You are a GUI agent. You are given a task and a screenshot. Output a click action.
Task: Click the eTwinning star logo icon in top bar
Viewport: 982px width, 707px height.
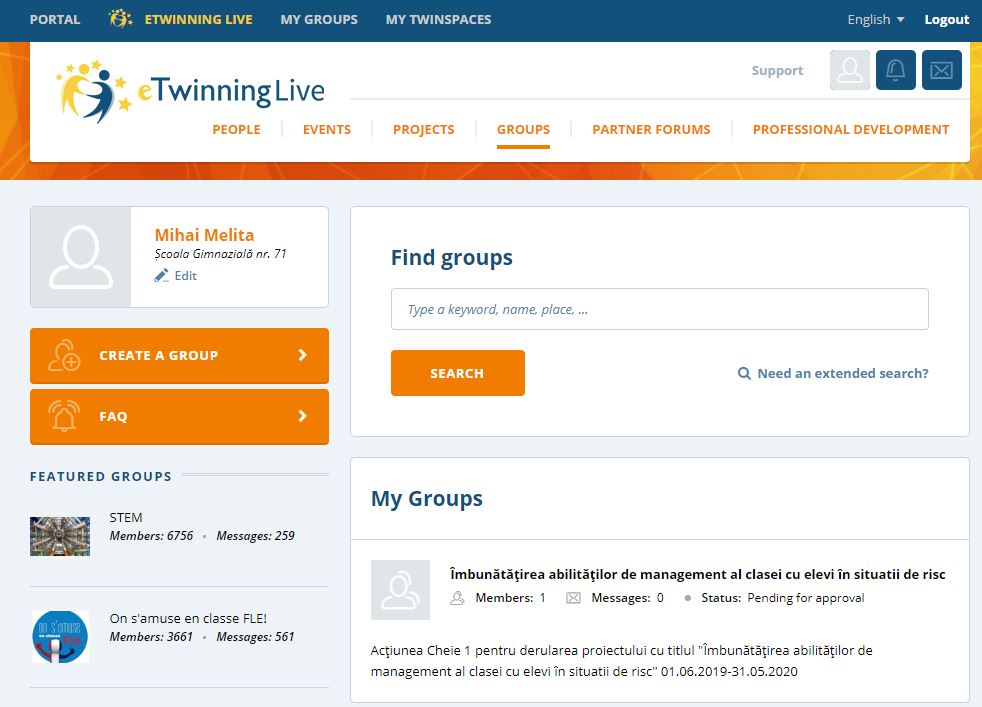point(120,19)
